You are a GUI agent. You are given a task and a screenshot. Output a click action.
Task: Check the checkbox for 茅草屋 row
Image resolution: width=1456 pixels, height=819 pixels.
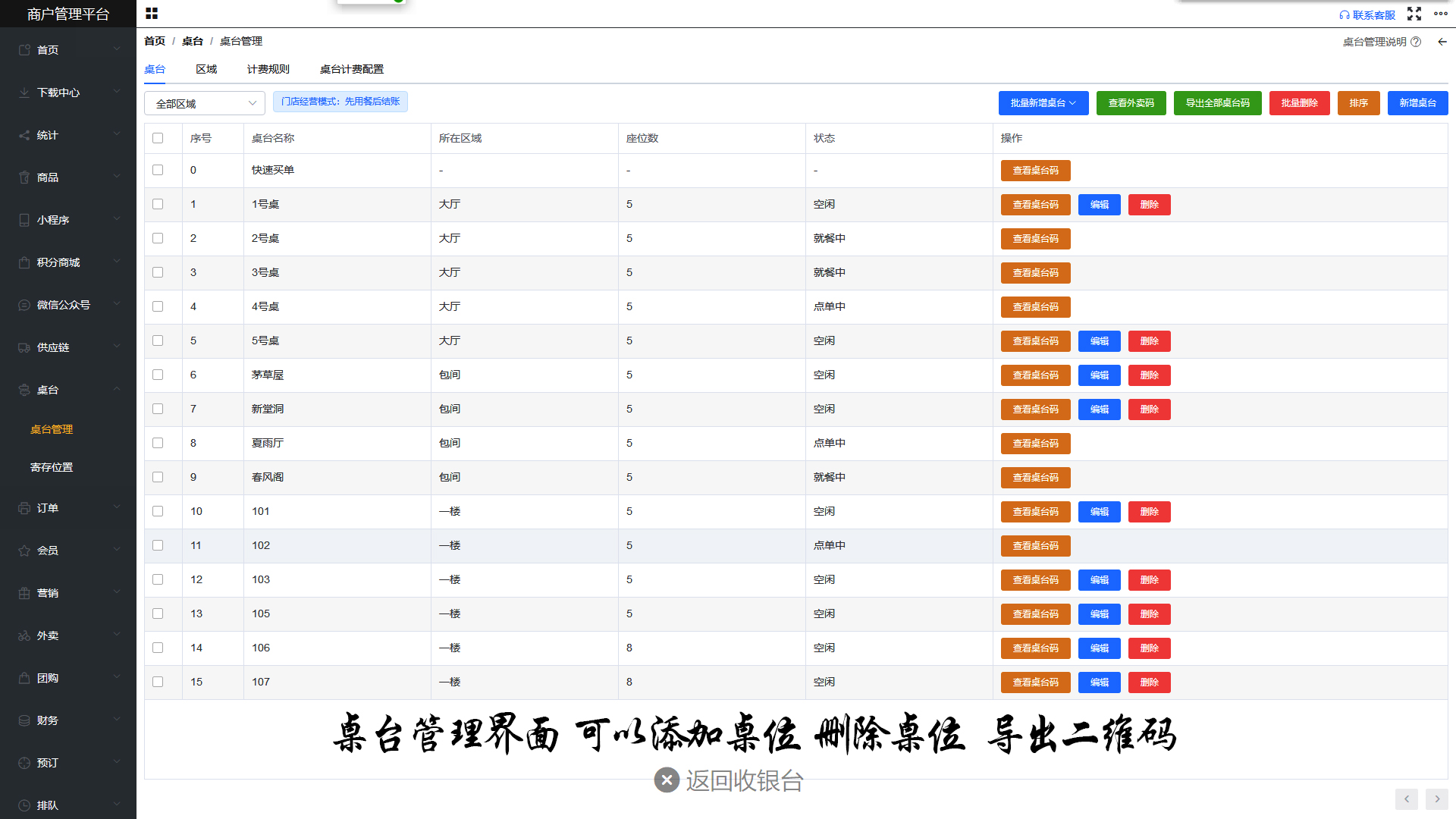pos(158,375)
